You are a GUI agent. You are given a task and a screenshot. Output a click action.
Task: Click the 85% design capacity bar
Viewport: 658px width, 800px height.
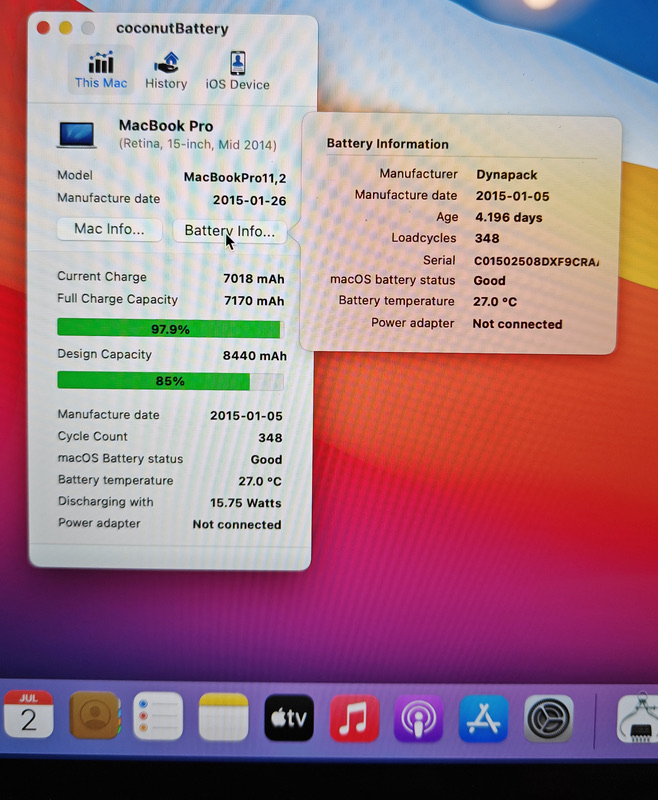[170, 381]
